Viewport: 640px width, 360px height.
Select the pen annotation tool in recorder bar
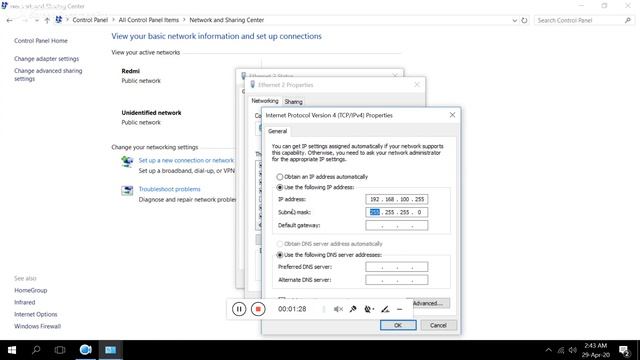(x=385, y=309)
